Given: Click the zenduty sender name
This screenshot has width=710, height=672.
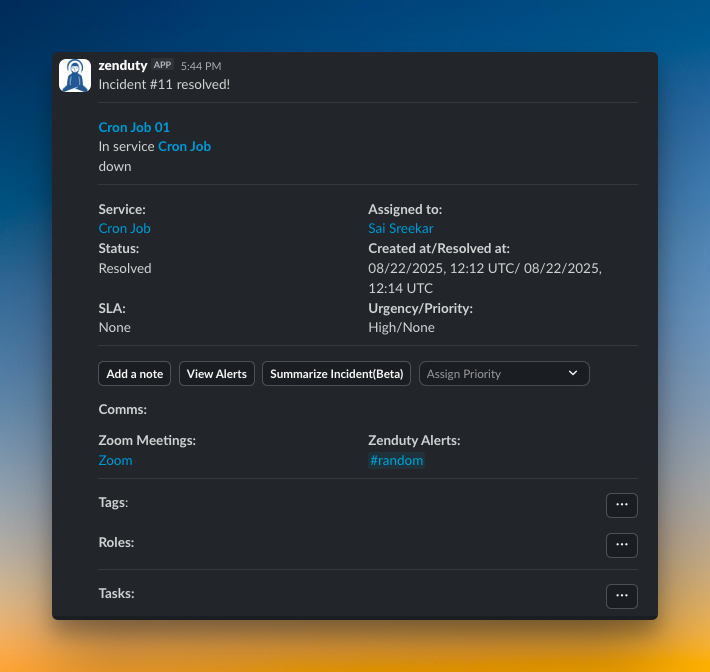Looking at the screenshot, I should [x=123, y=66].
